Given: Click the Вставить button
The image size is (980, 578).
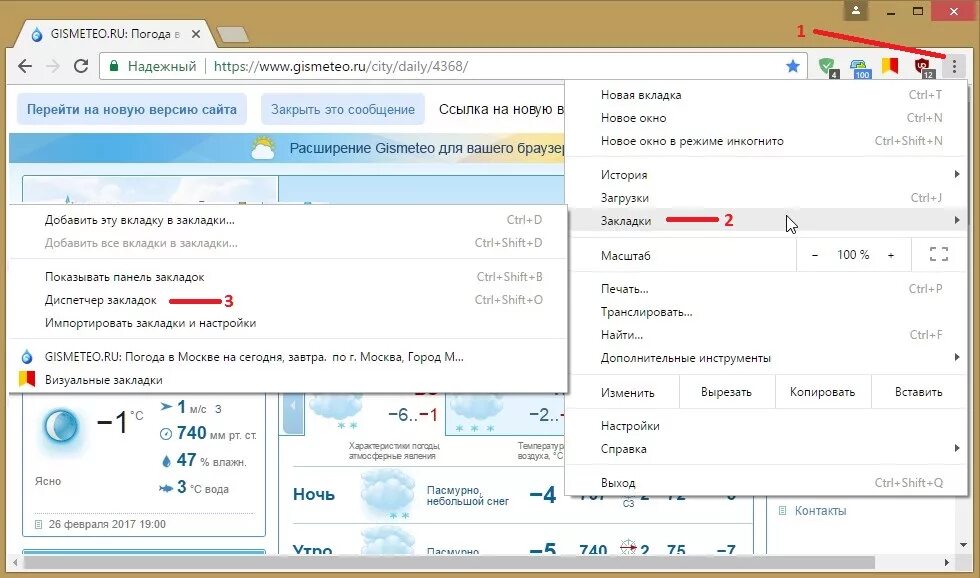Looking at the screenshot, I should 918,392.
